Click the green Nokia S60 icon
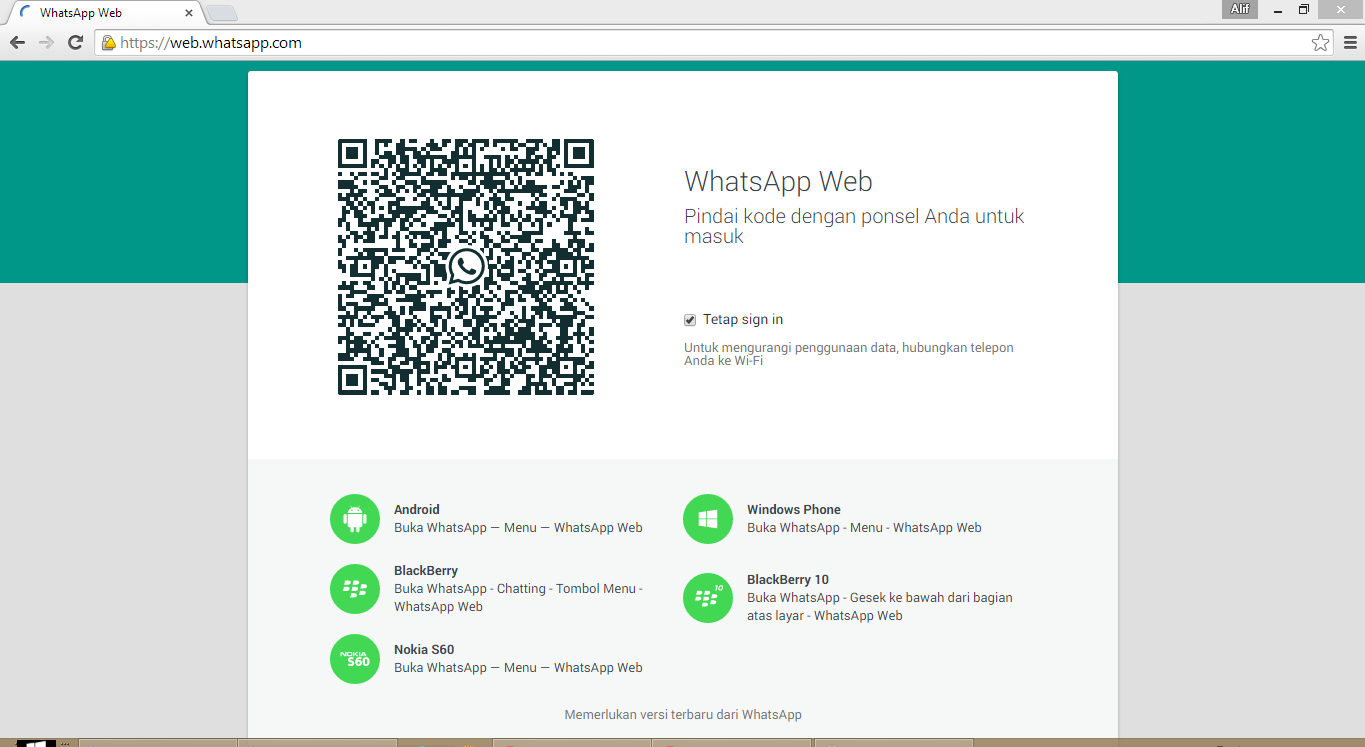Screen dimensions: 1365x747 tap(355, 659)
